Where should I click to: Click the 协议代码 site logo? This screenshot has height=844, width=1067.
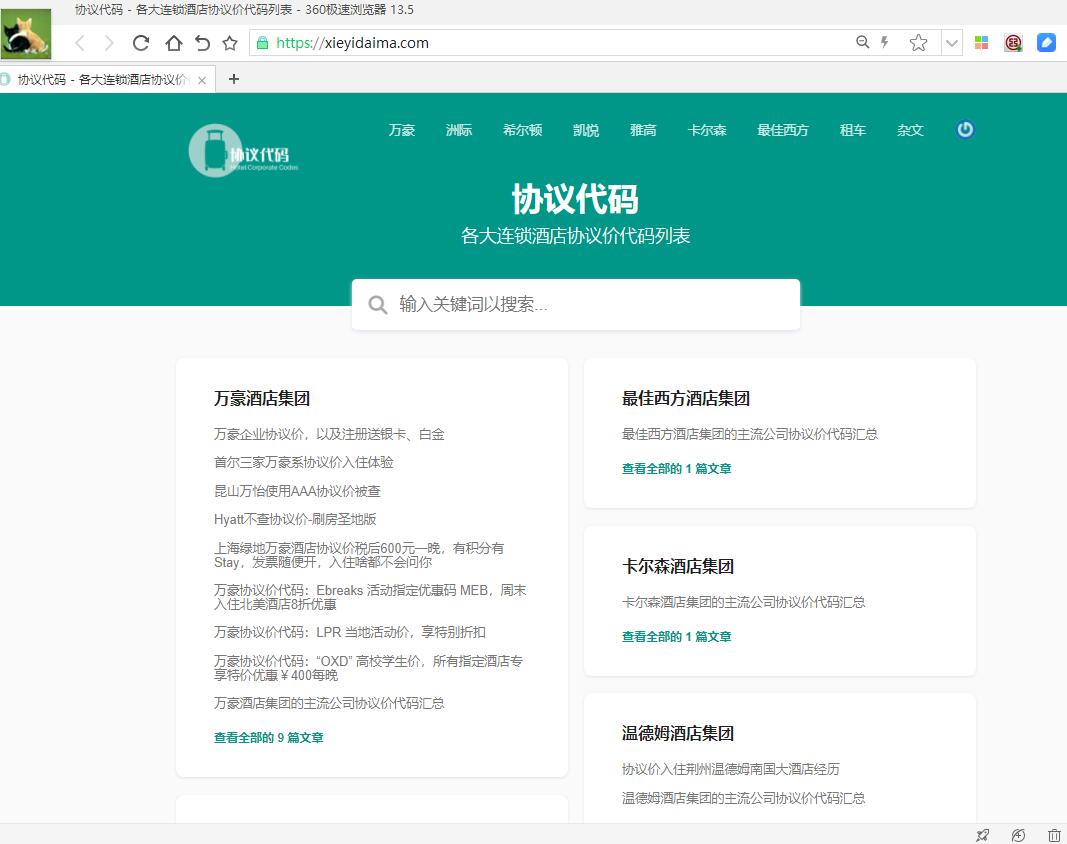[x=244, y=150]
